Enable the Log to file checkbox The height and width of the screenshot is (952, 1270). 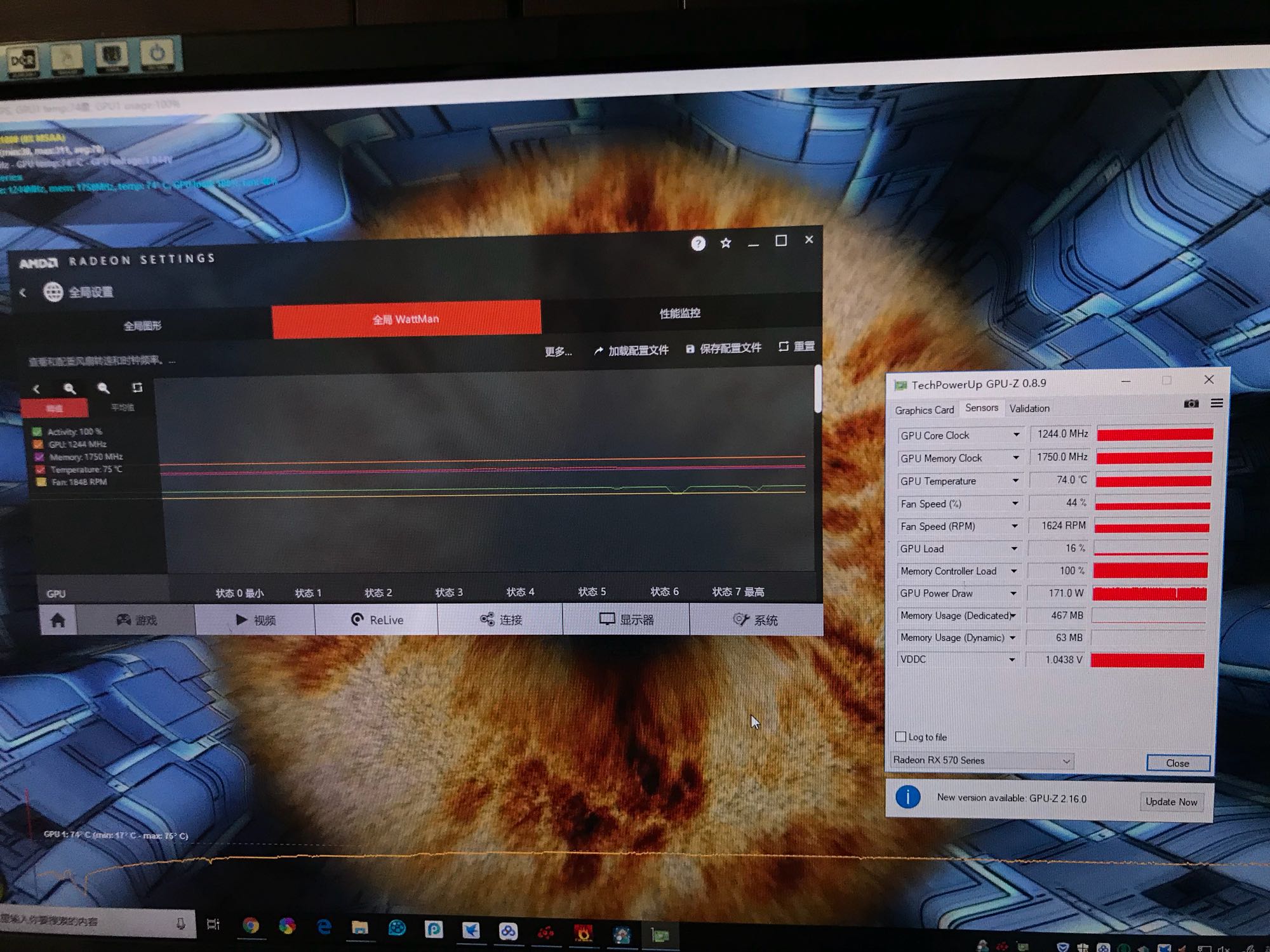coord(900,737)
